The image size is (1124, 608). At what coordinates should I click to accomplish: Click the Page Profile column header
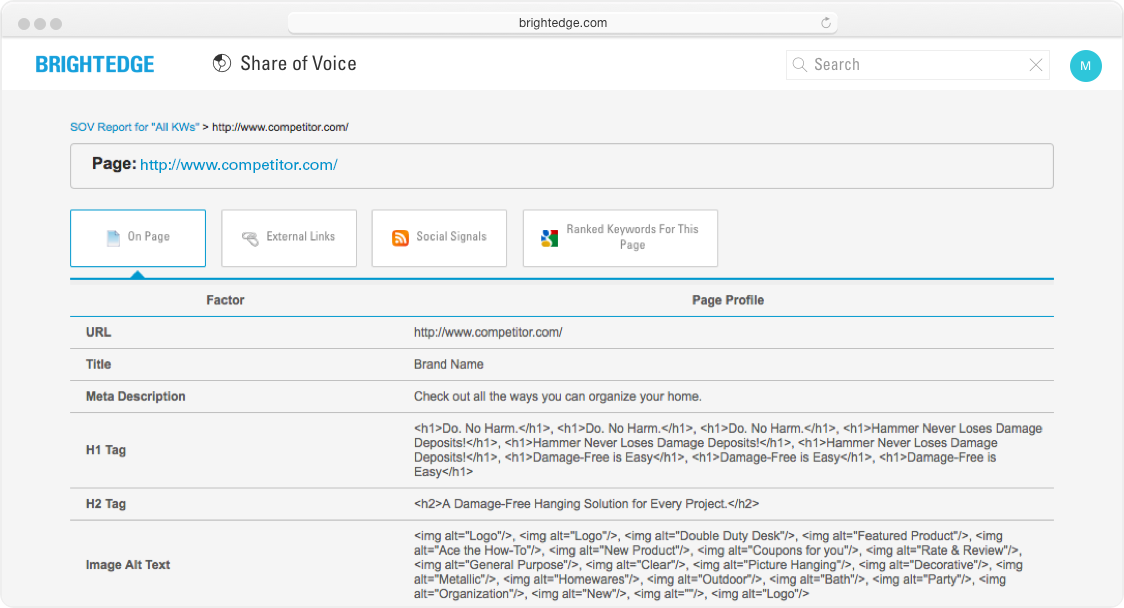pyautogui.click(x=727, y=300)
